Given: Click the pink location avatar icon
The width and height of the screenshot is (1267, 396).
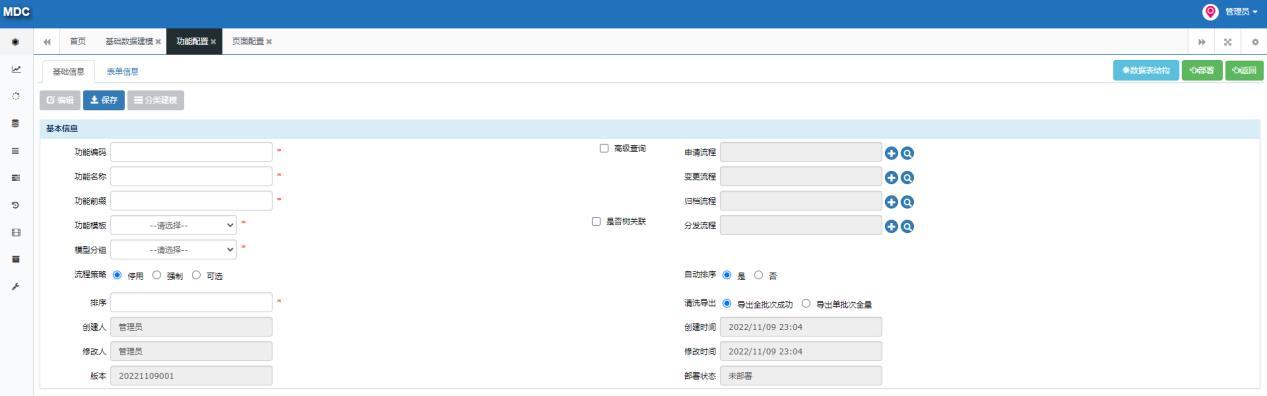Looking at the screenshot, I should point(1211,12).
